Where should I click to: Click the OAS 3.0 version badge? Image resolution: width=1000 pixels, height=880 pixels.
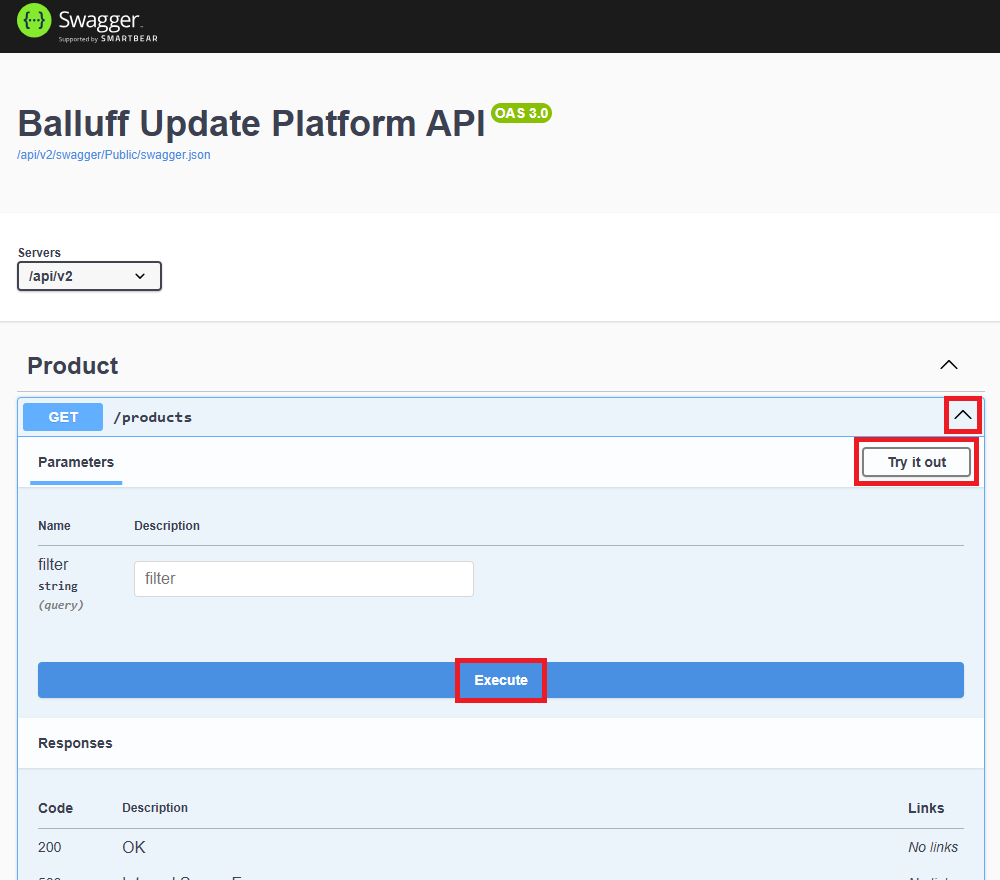521,113
